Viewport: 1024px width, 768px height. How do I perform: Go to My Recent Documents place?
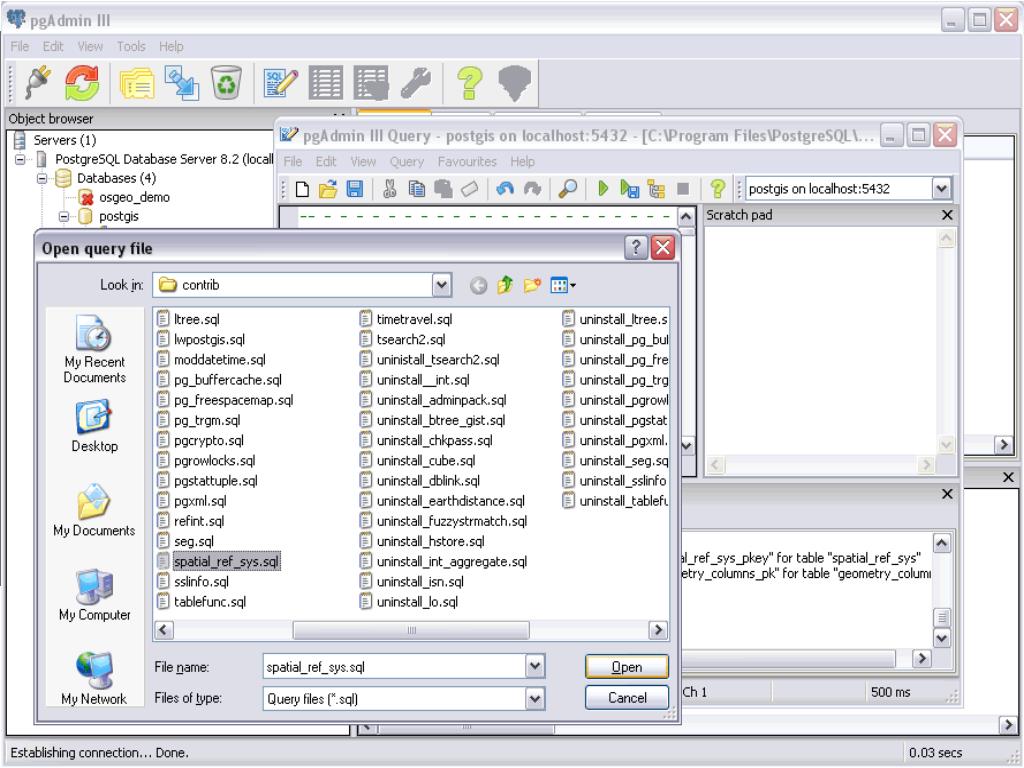point(95,349)
